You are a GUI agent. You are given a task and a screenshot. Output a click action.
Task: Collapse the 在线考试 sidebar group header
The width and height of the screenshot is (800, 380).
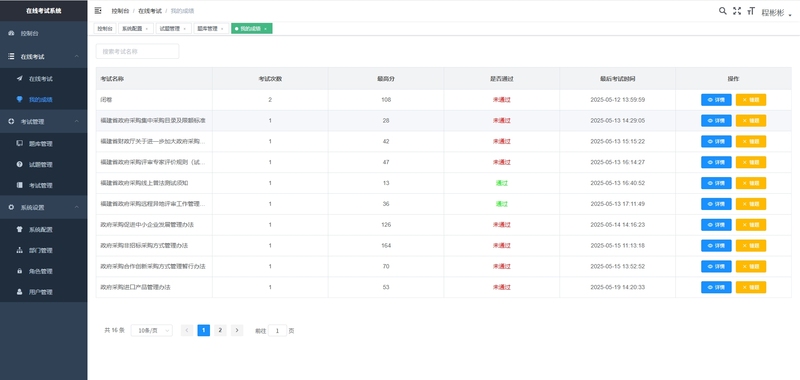[x=43, y=57]
